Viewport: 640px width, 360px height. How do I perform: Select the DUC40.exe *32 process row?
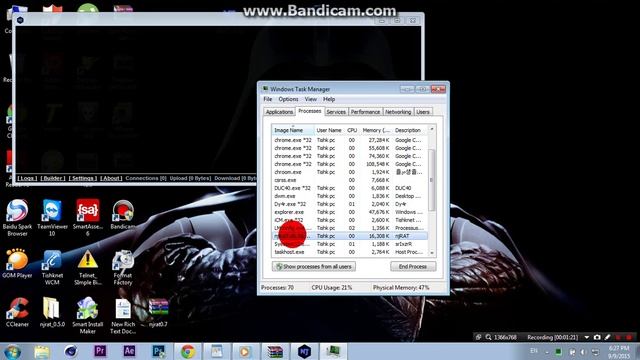pos(350,188)
